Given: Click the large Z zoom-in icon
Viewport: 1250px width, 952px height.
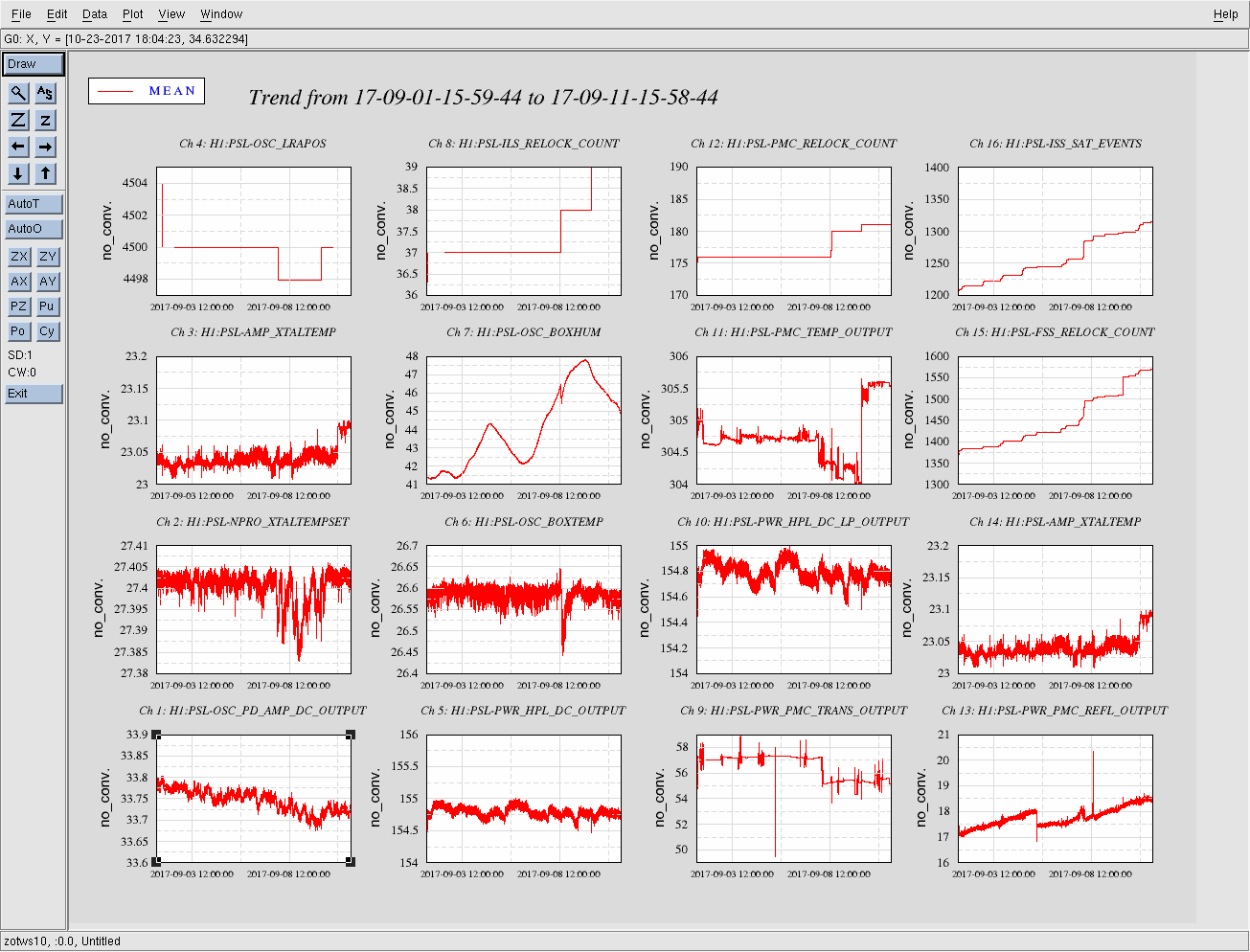Looking at the screenshot, I should (x=18, y=120).
